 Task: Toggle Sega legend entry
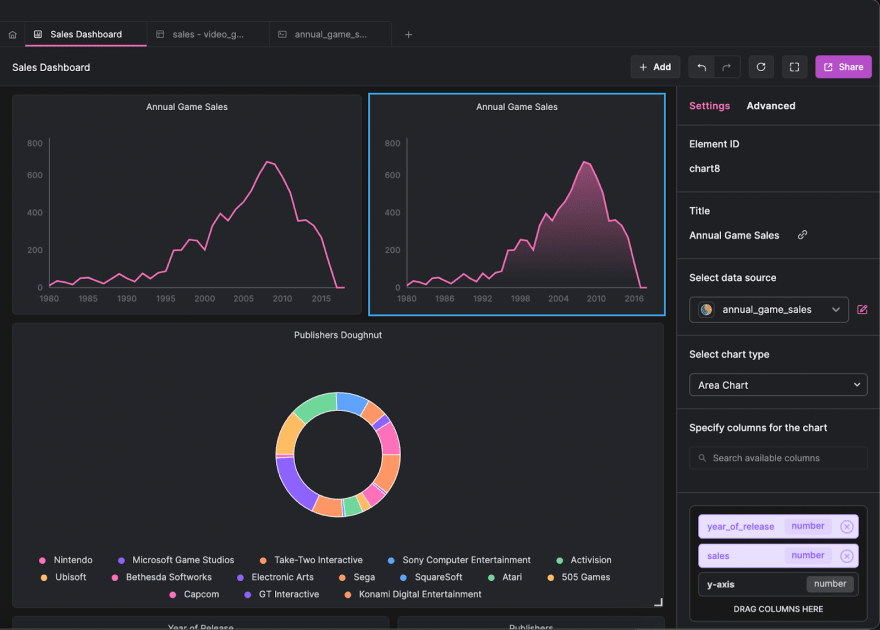357,577
